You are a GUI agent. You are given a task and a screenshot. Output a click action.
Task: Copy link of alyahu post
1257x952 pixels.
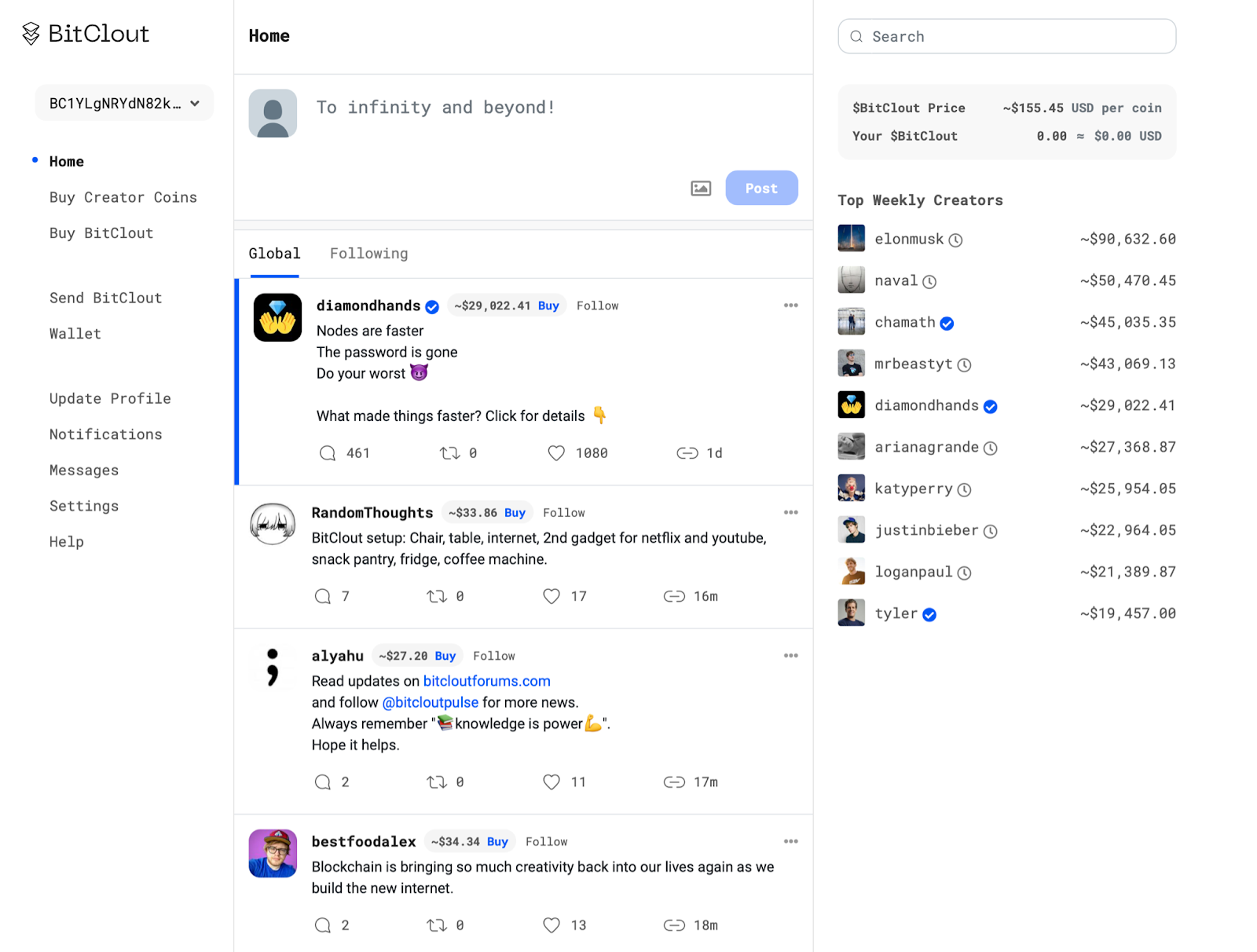click(x=674, y=782)
